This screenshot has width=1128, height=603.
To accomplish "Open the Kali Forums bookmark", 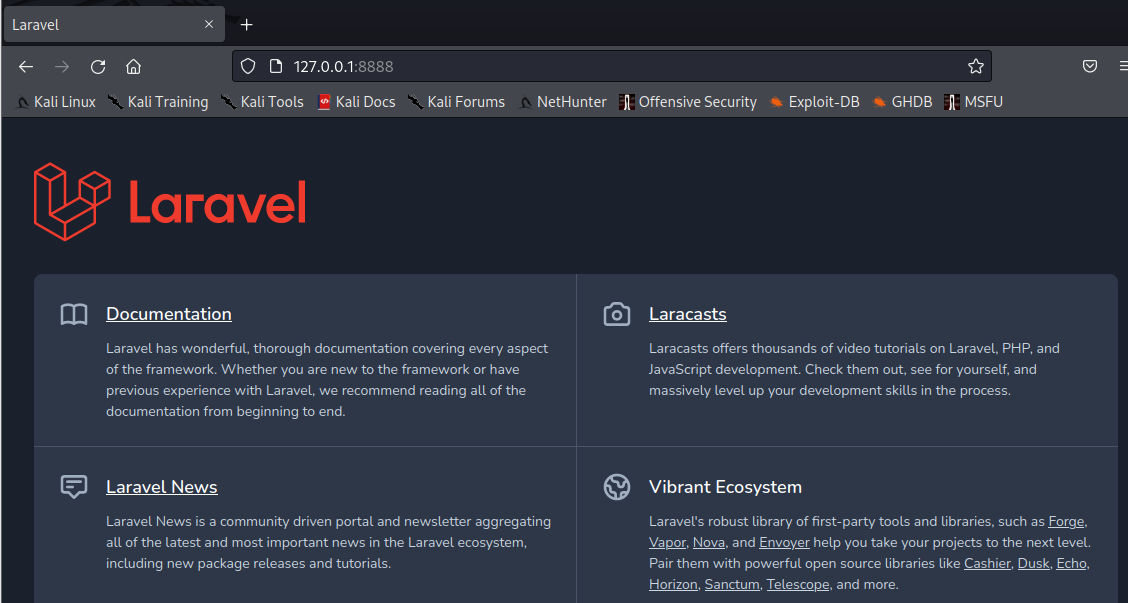I will point(457,102).
